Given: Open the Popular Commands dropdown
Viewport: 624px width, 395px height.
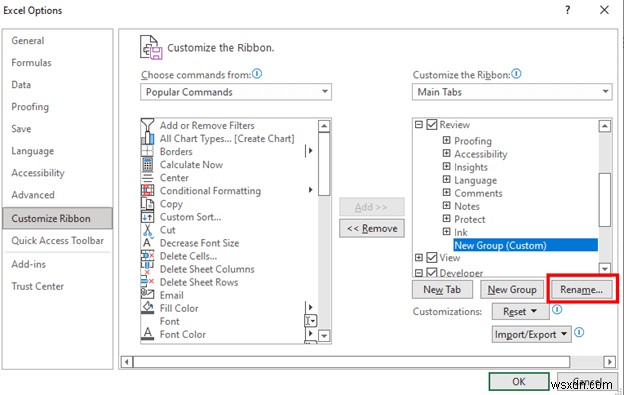Looking at the screenshot, I should [x=236, y=92].
